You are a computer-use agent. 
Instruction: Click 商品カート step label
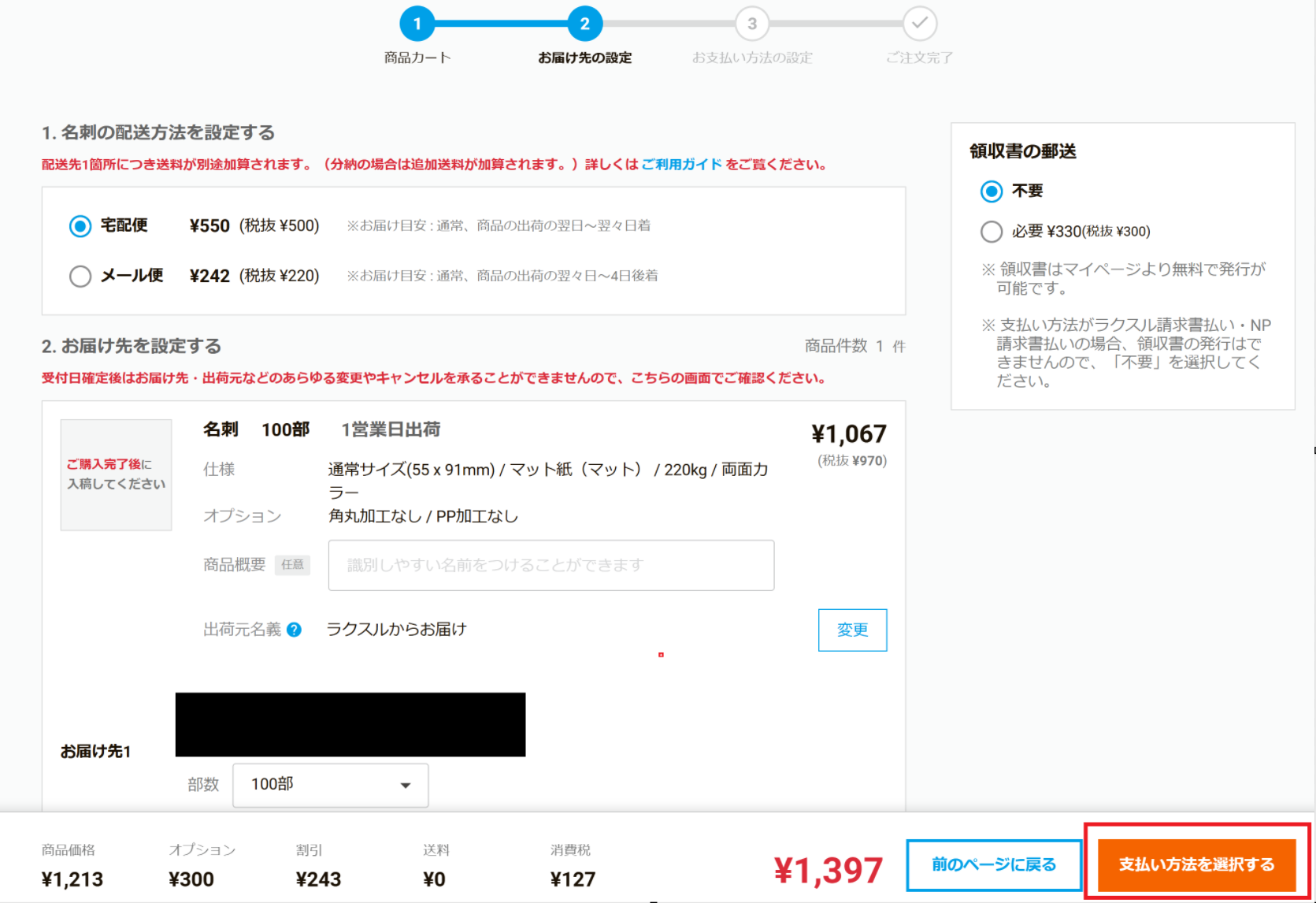click(417, 58)
